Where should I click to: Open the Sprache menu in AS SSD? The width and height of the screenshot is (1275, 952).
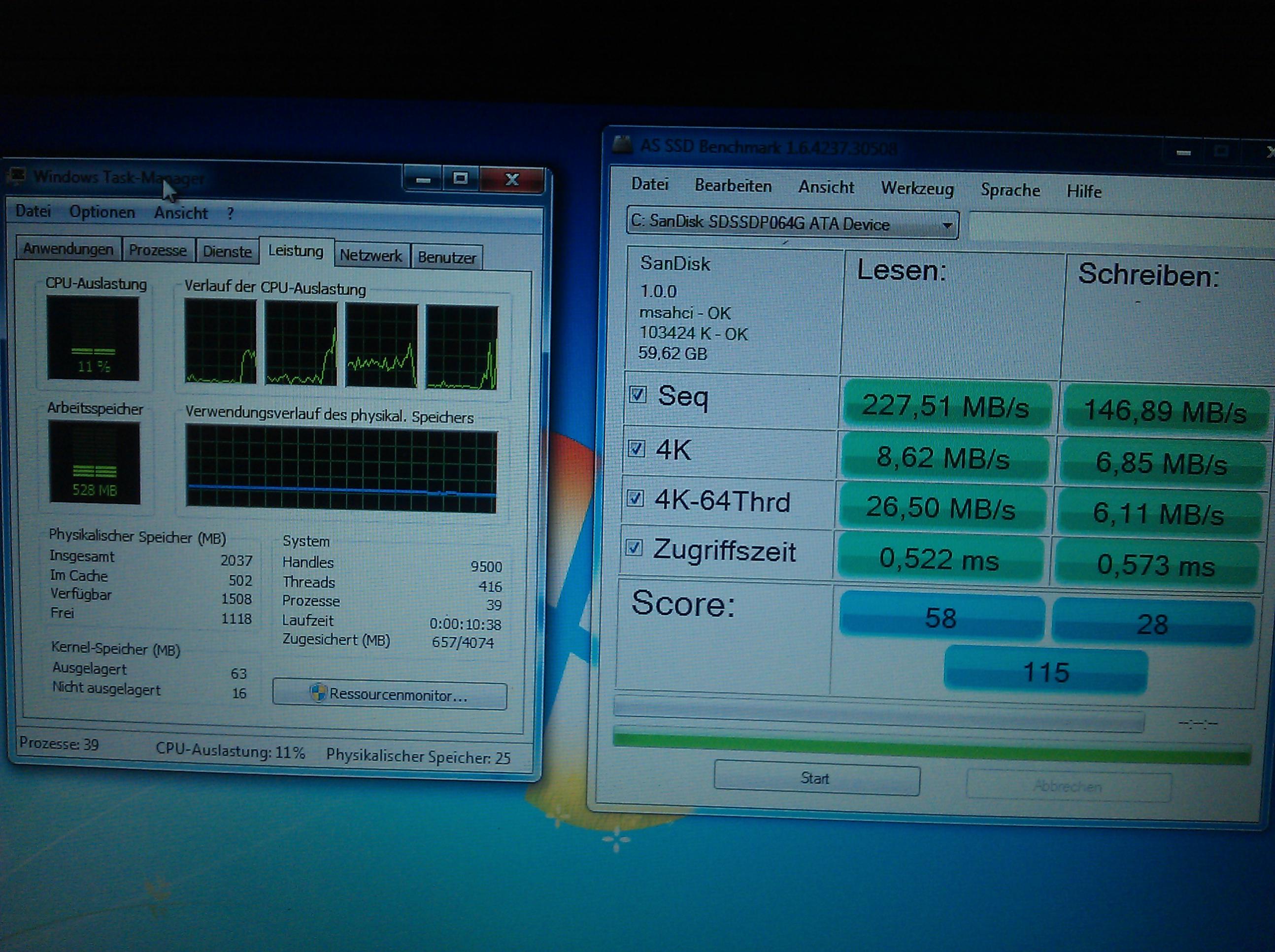tap(1010, 190)
